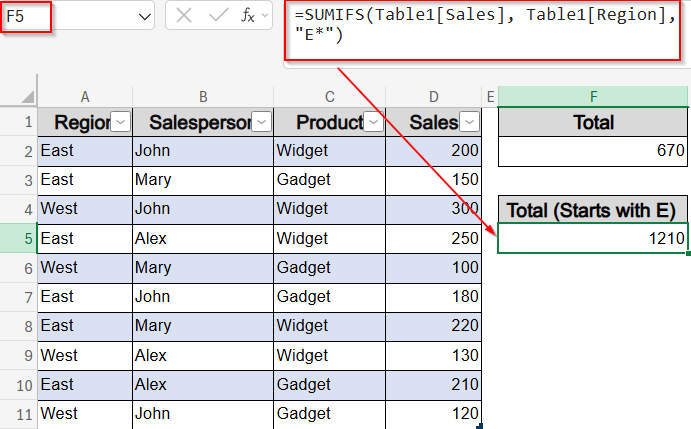Open the Sales column filter dropdown

(x=470, y=122)
